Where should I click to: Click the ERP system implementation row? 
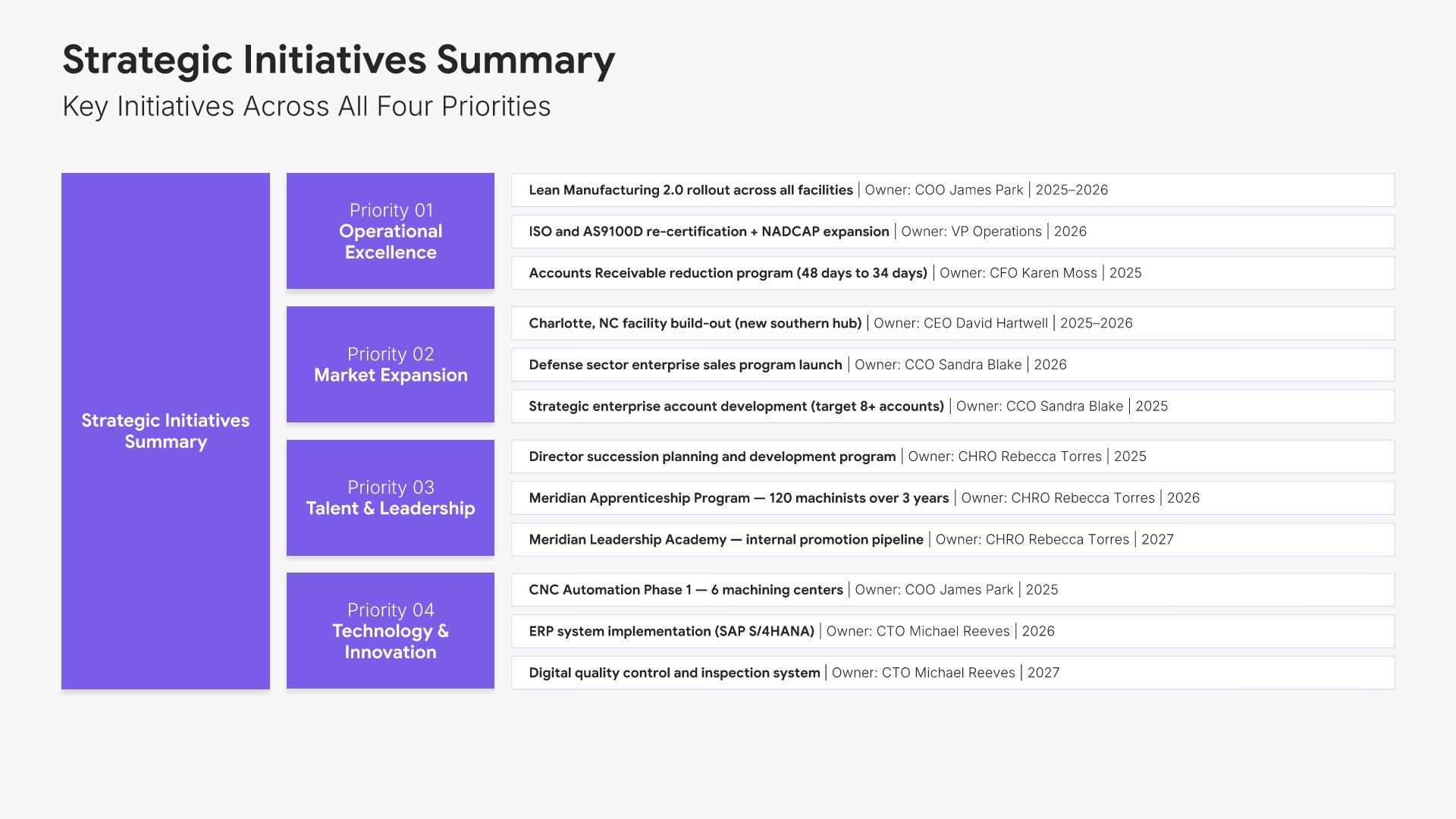point(952,632)
